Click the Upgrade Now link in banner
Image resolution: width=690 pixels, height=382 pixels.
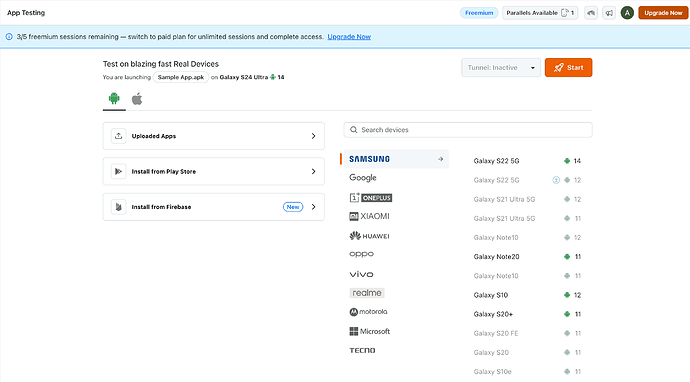tap(349, 37)
